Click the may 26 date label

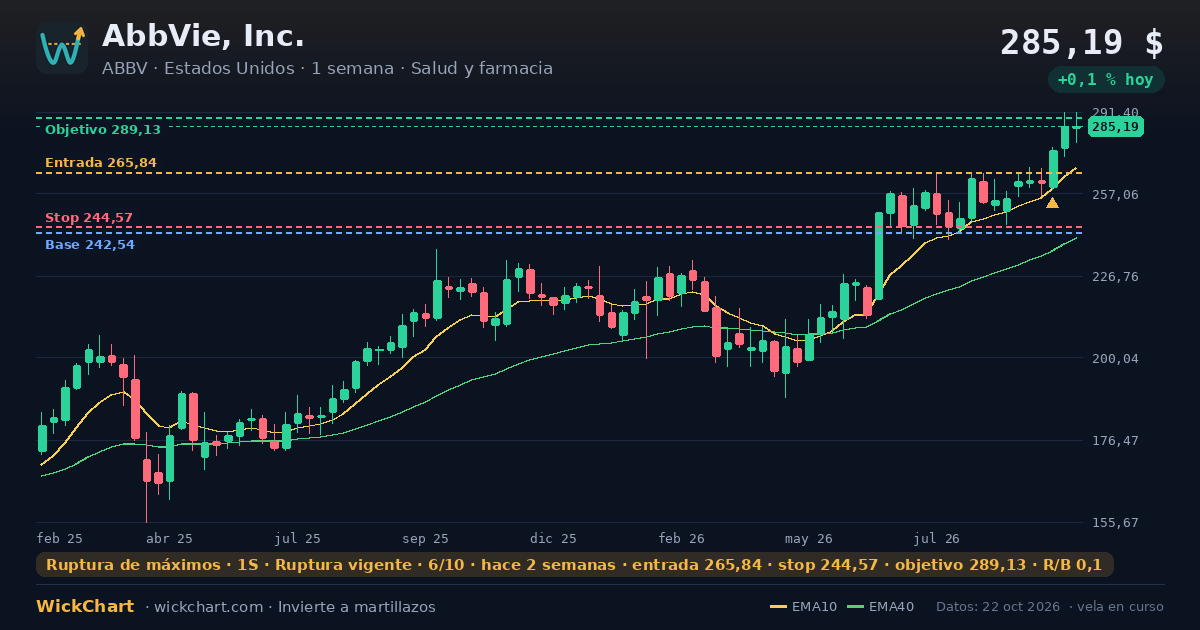(x=810, y=538)
